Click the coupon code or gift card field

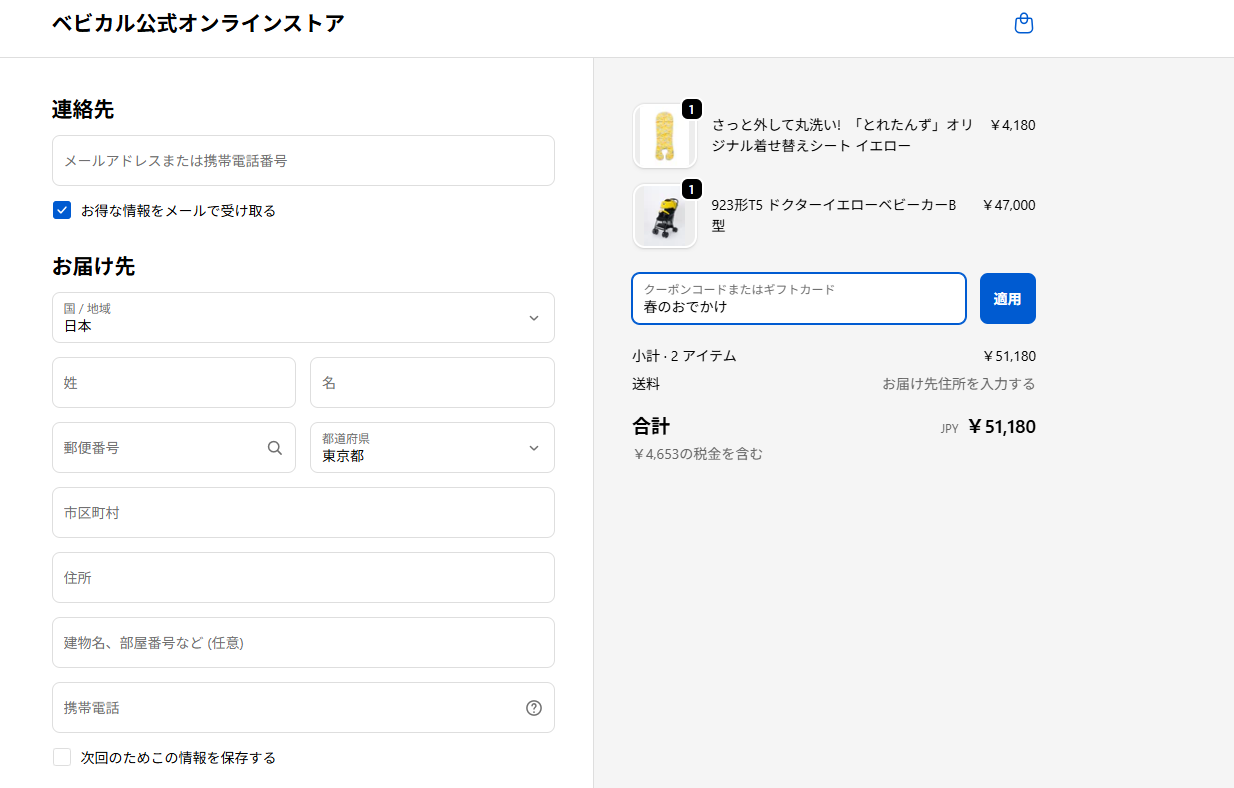click(x=798, y=299)
